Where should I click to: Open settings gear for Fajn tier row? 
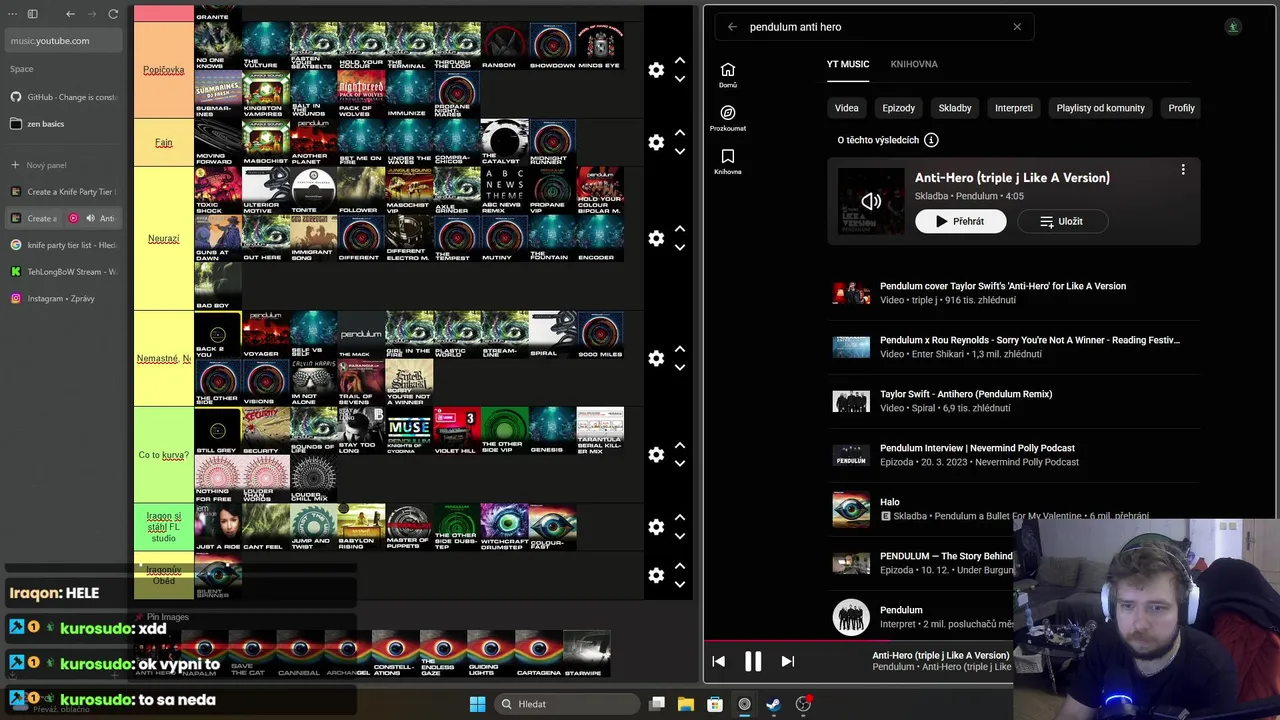656,142
